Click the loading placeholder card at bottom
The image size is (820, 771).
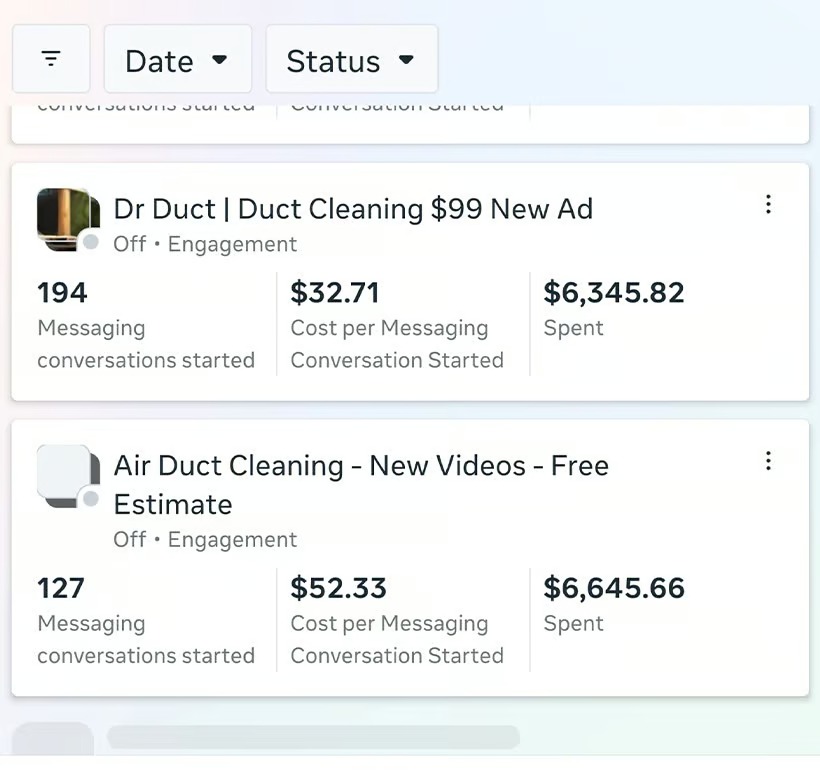pyautogui.click(x=312, y=738)
